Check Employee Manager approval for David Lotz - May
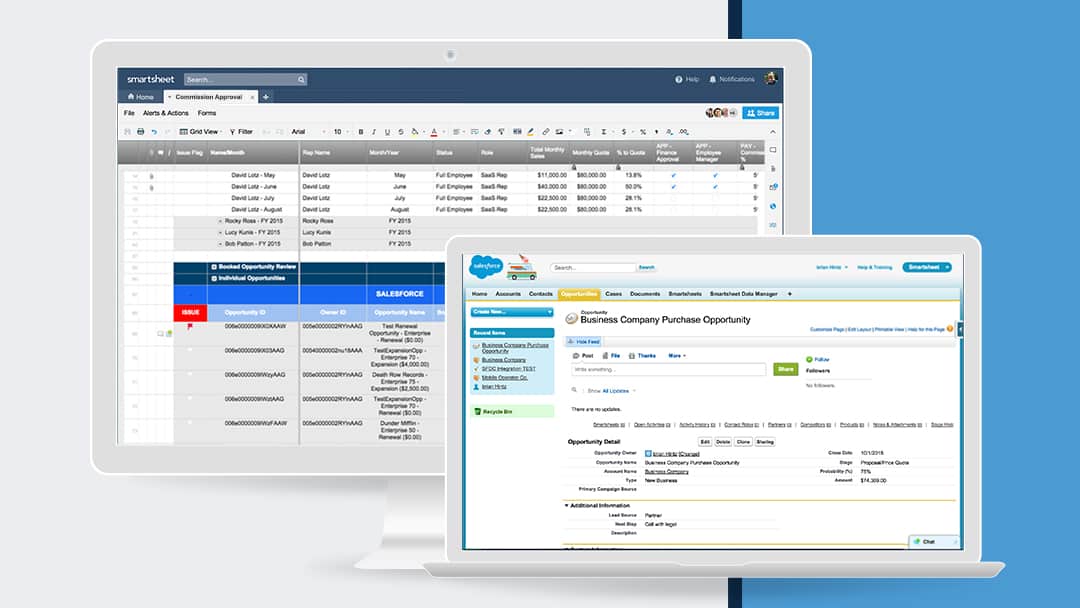The image size is (1080, 608). click(x=715, y=176)
